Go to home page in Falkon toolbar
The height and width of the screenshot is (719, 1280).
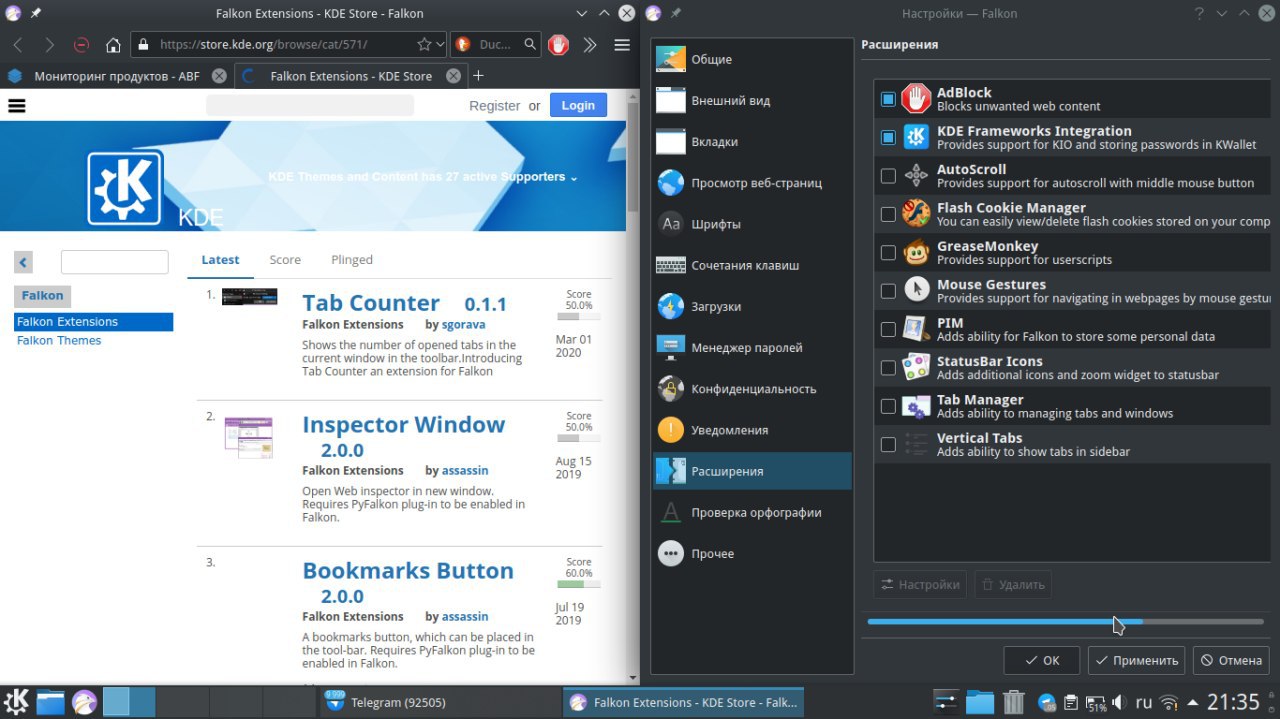pos(113,45)
